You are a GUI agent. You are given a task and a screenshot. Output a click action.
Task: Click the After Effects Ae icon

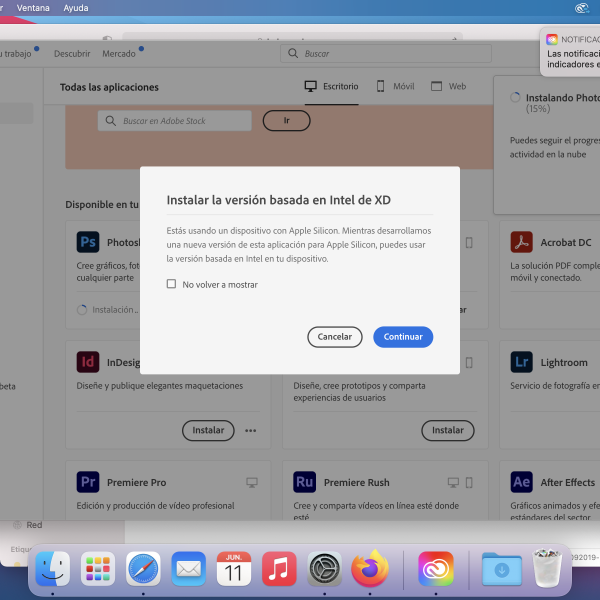coord(522,482)
